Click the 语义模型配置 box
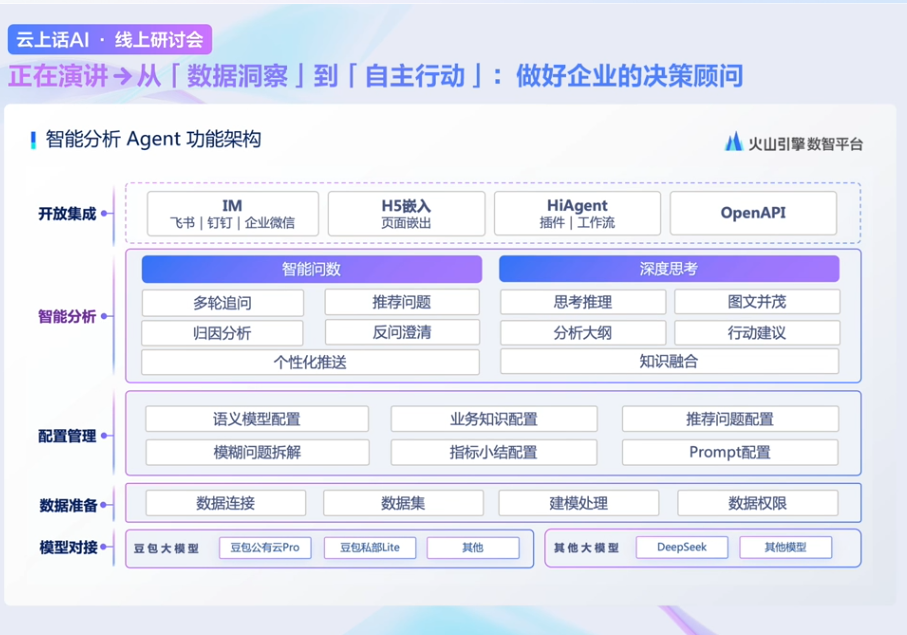Viewport: 907px width, 635px height. [257, 419]
